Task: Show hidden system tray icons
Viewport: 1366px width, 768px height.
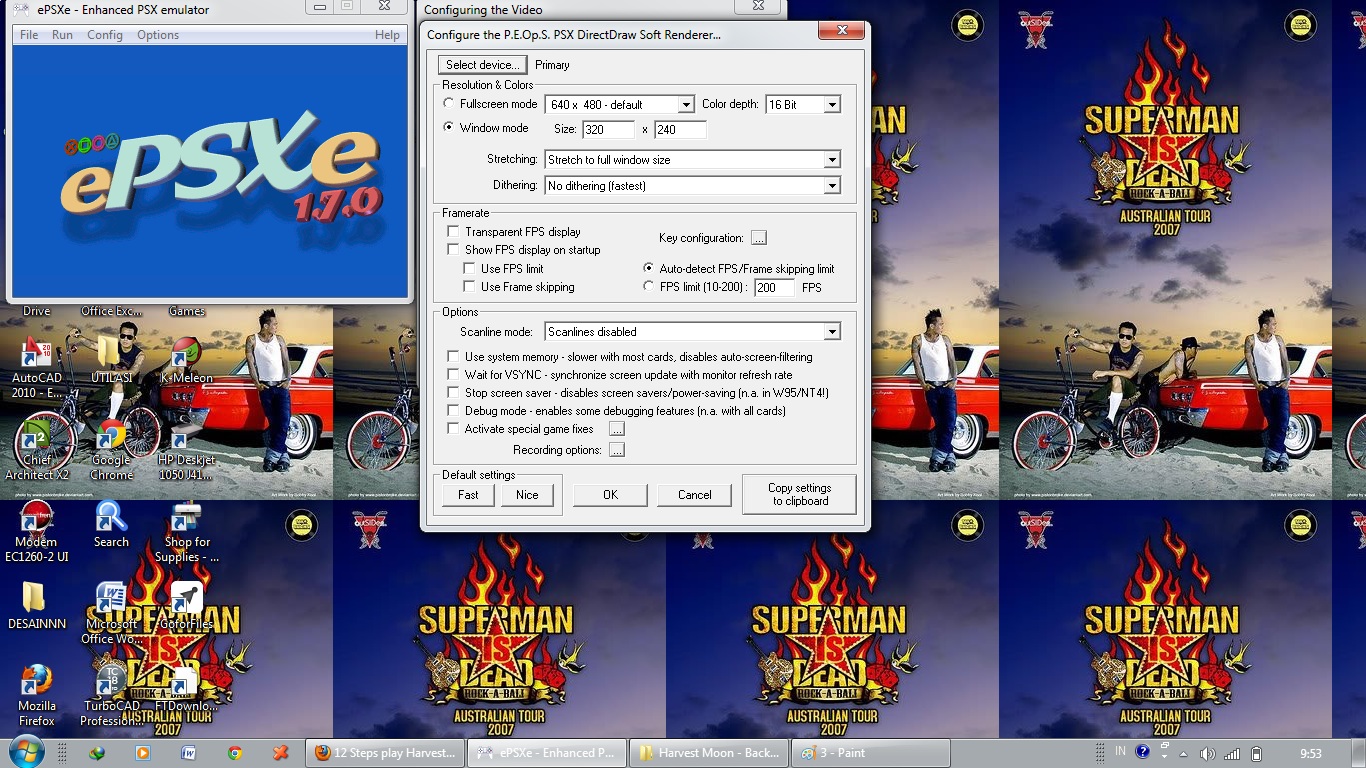Action: pyautogui.click(x=1184, y=754)
